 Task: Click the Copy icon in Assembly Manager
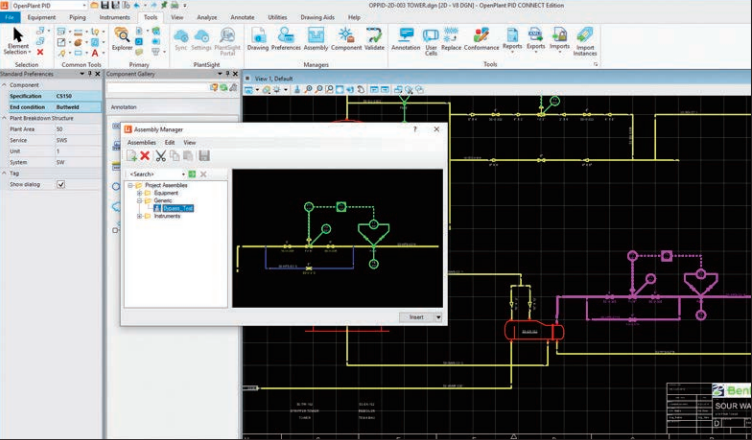175,155
